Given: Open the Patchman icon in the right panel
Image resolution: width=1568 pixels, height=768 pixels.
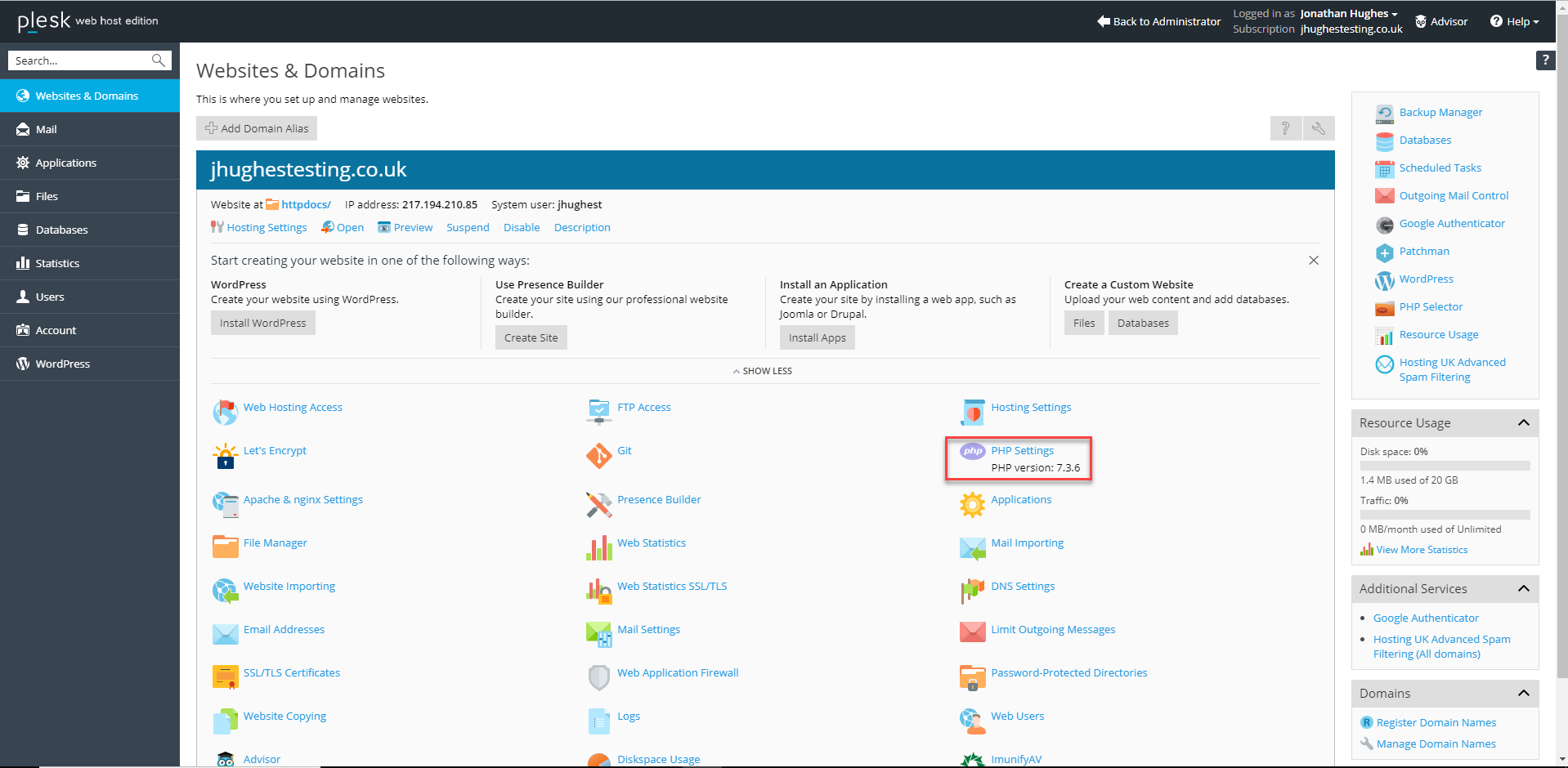Looking at the screenshot, I should click(1385, 252).
